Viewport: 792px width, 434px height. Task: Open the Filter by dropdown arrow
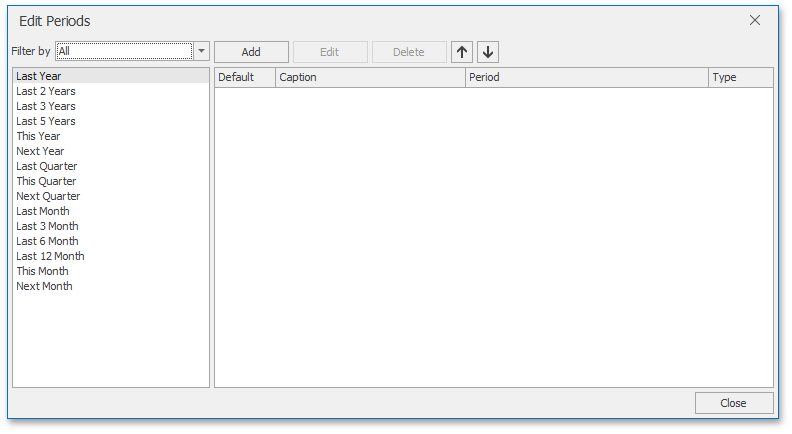point(201,51)
